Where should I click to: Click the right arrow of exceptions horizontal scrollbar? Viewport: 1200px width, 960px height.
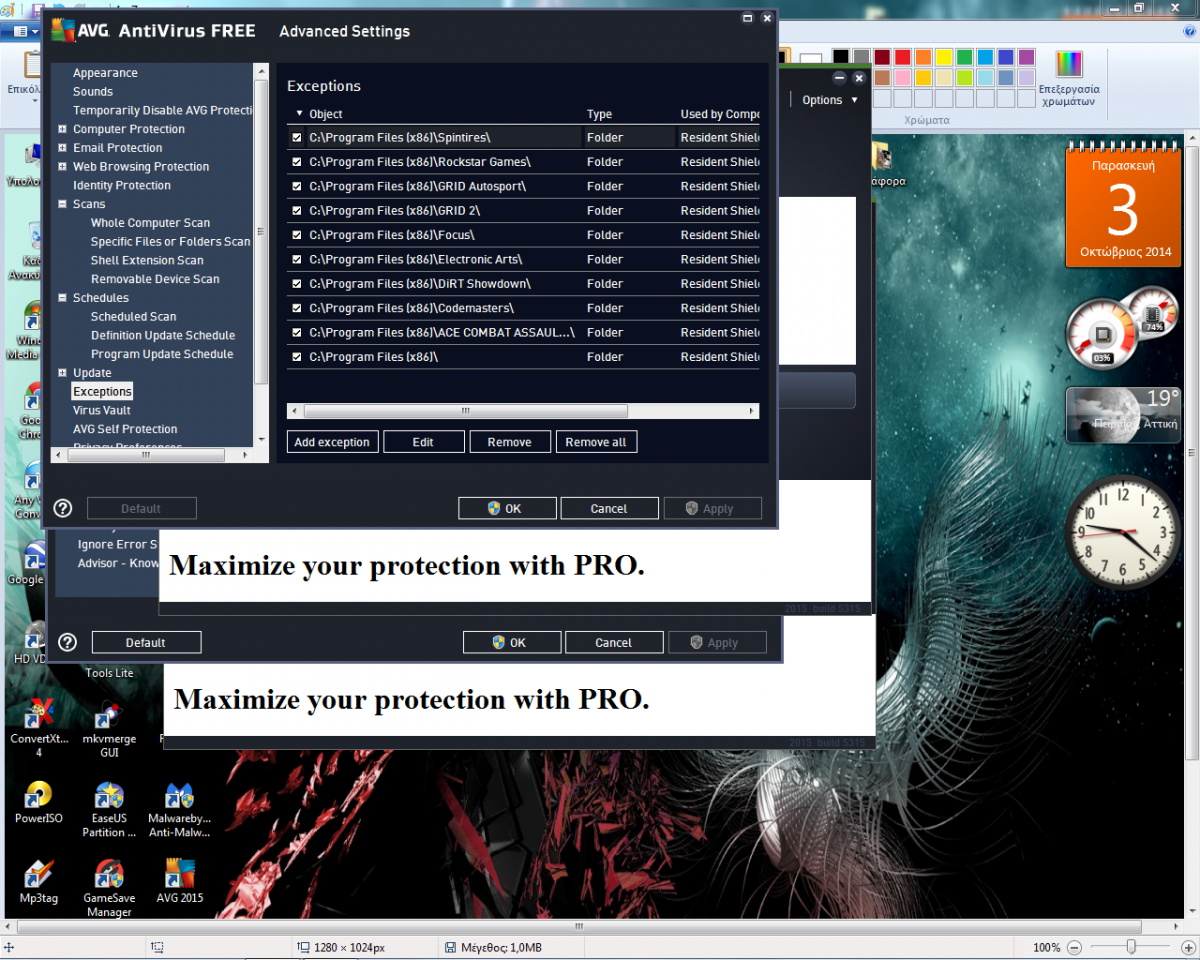752,411
